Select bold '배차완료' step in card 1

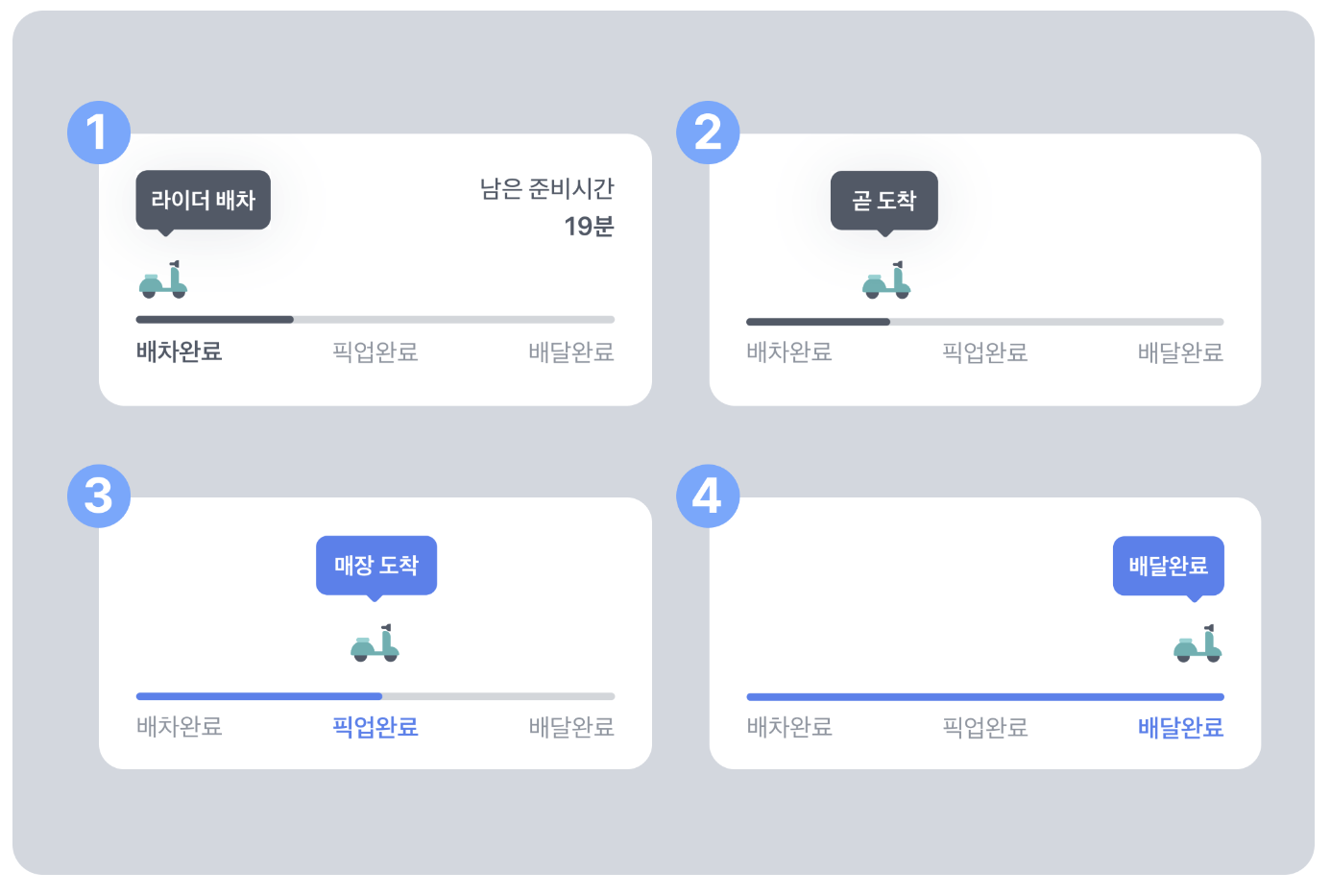180,351
